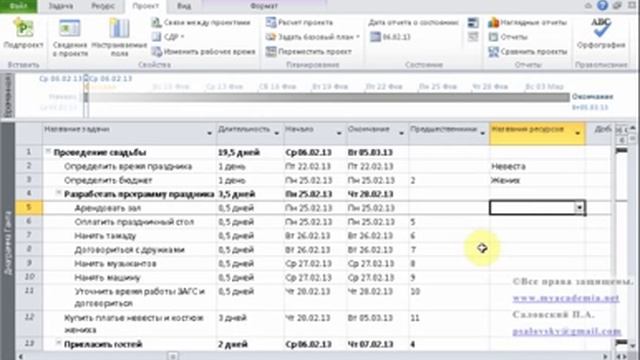Switch to the Вид ribbon tab
Screen dimensions: 640x360
(184, 6)
